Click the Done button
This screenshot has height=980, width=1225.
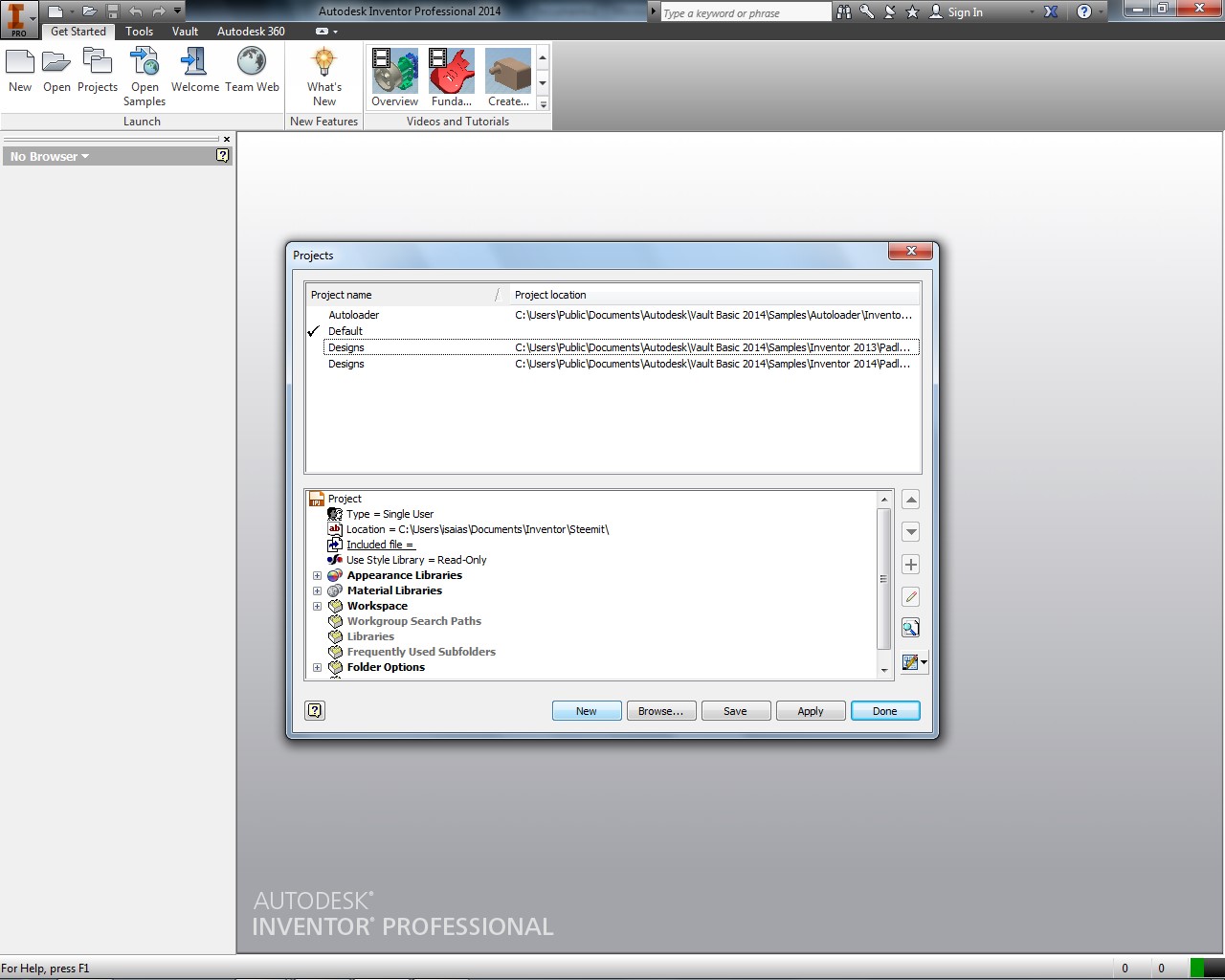(x=885, y=711)
